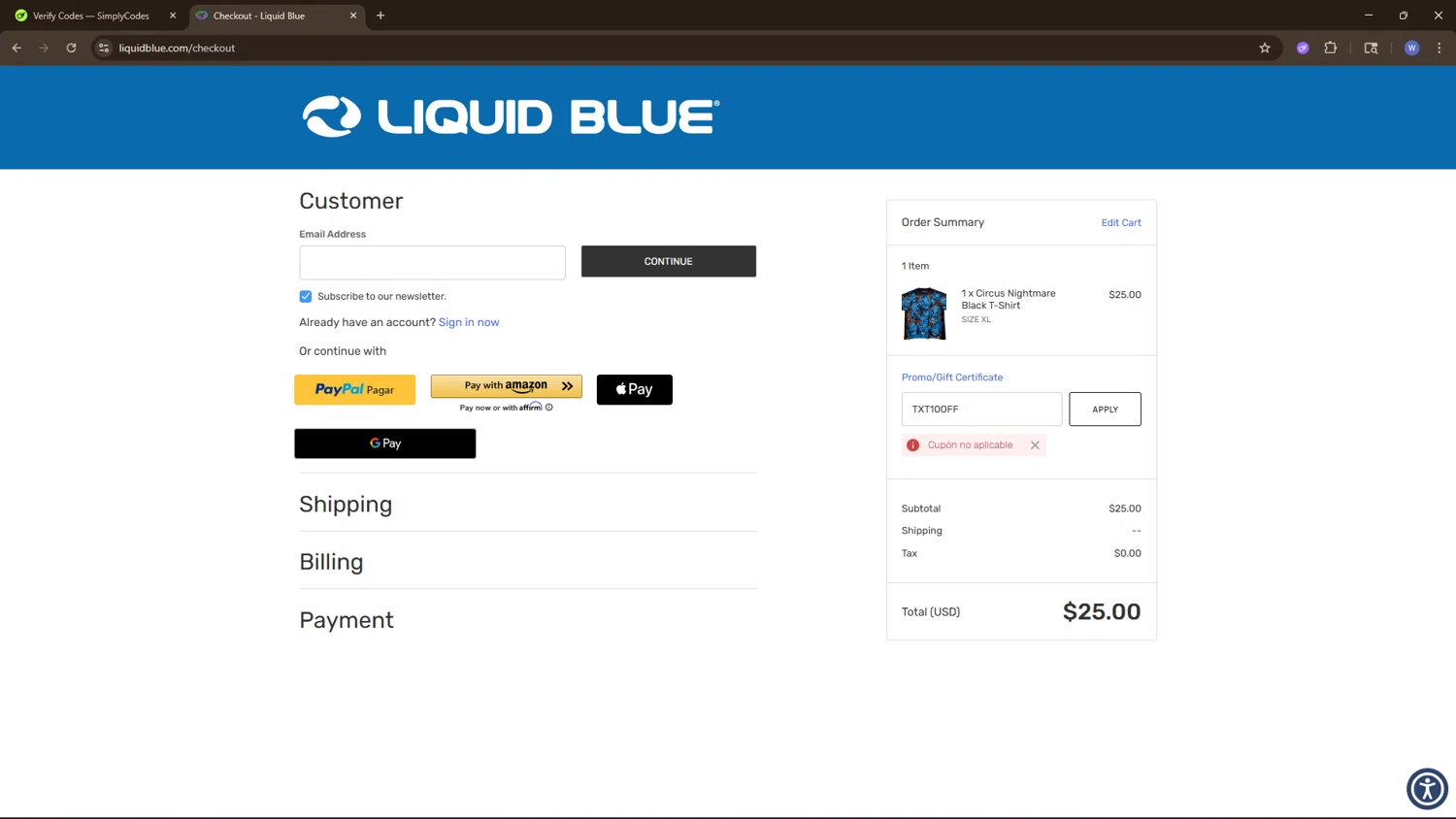Open the browser profile avatar
The image size is (1456, 819).
pos(1411,48)
